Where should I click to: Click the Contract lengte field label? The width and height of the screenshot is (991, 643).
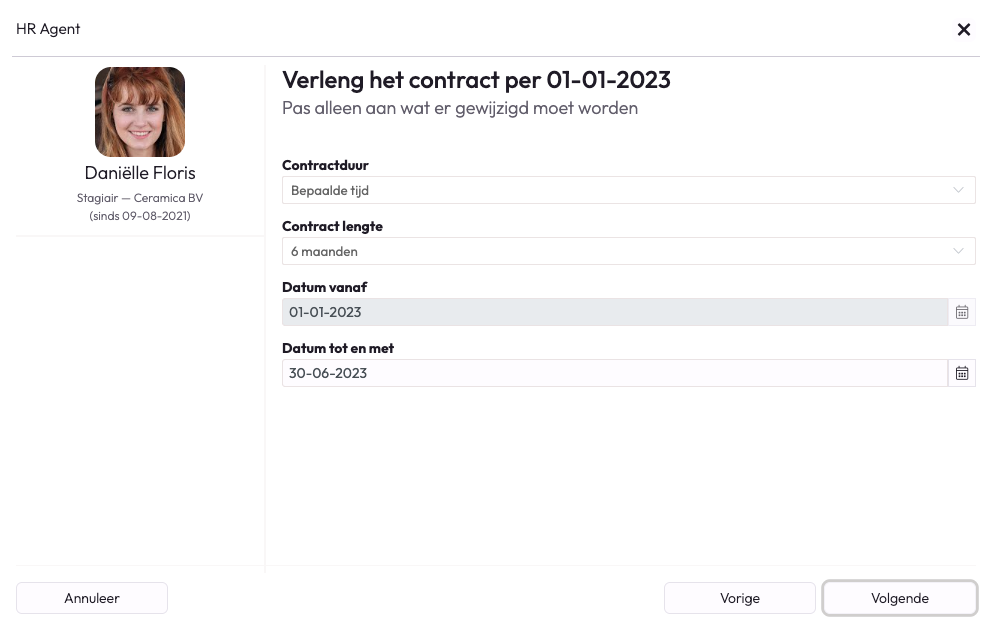(332, 226)
